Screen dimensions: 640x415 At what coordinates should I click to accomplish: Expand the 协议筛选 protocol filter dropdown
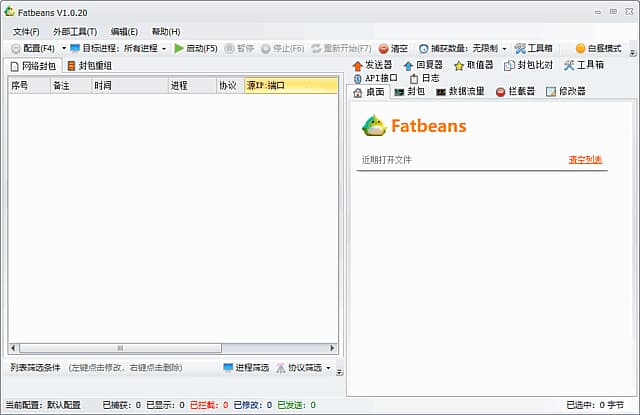coord(328,368)
